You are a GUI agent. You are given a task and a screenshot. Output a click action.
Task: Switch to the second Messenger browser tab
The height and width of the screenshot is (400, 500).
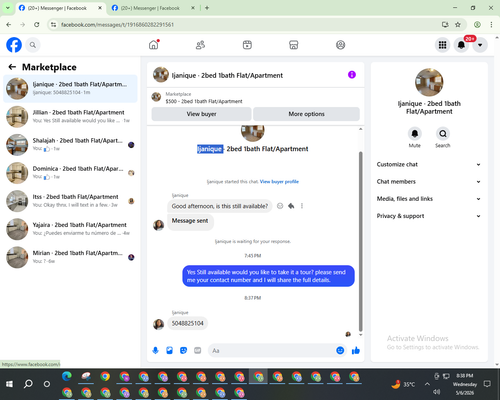152,8
